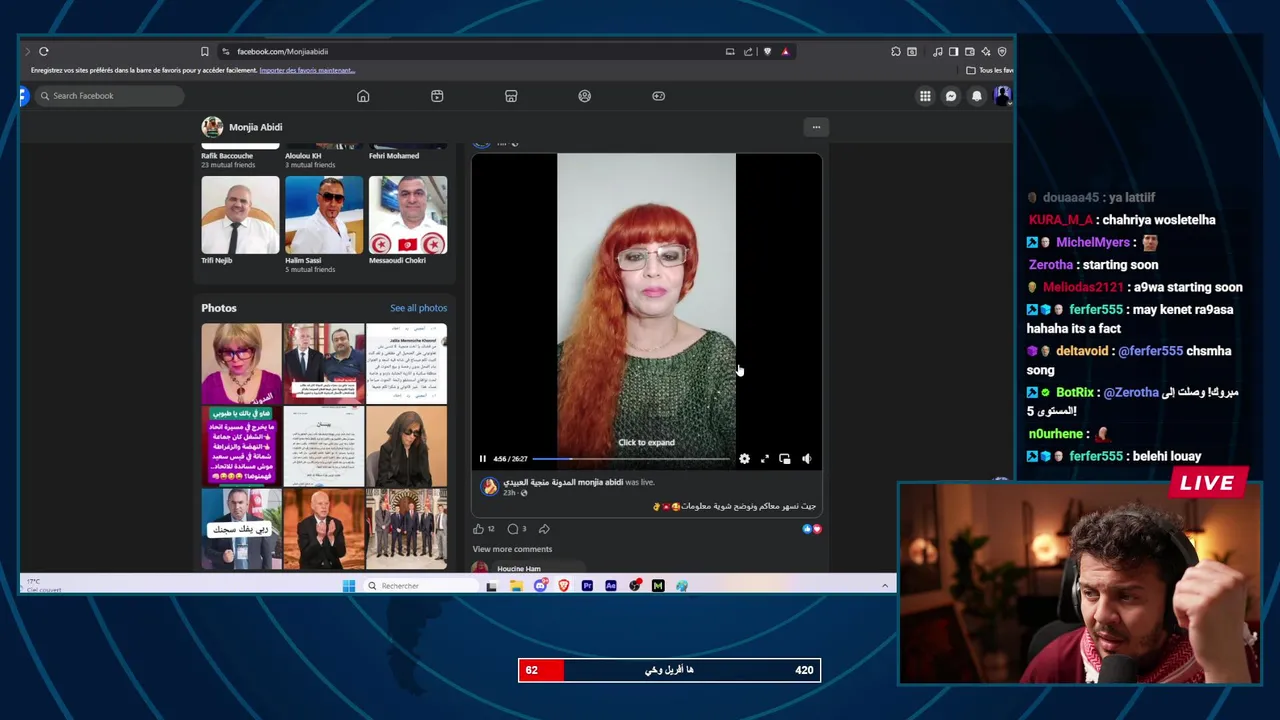Open video quality settings gear
Viewport: 1280px width, 720px height.
[x=744, y=459]
